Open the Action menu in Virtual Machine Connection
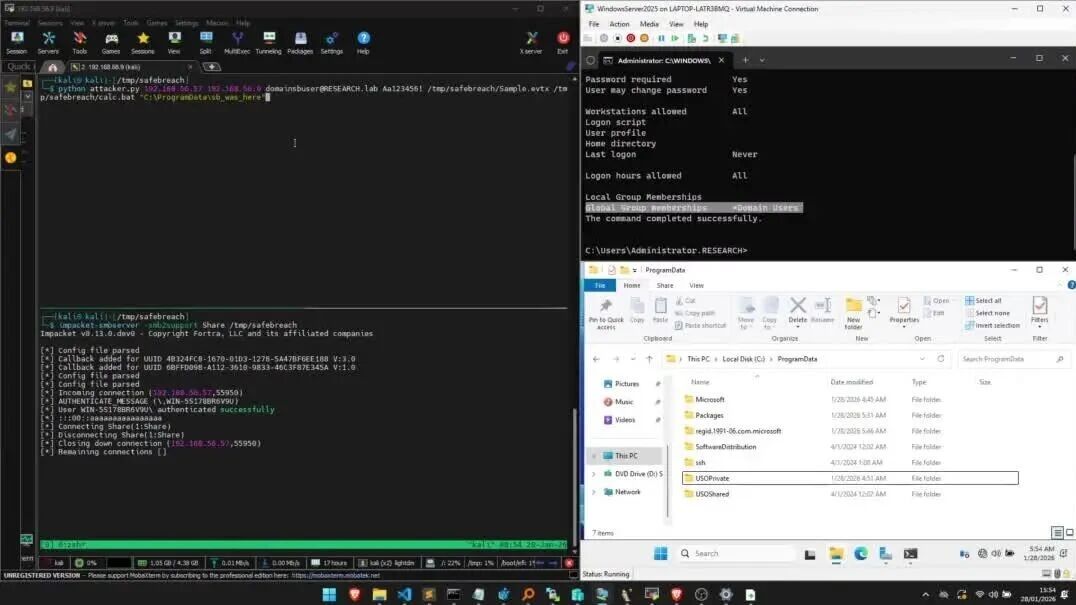Screen dimensions: 1076x605 pyautogui.click(x=619, y=24)
